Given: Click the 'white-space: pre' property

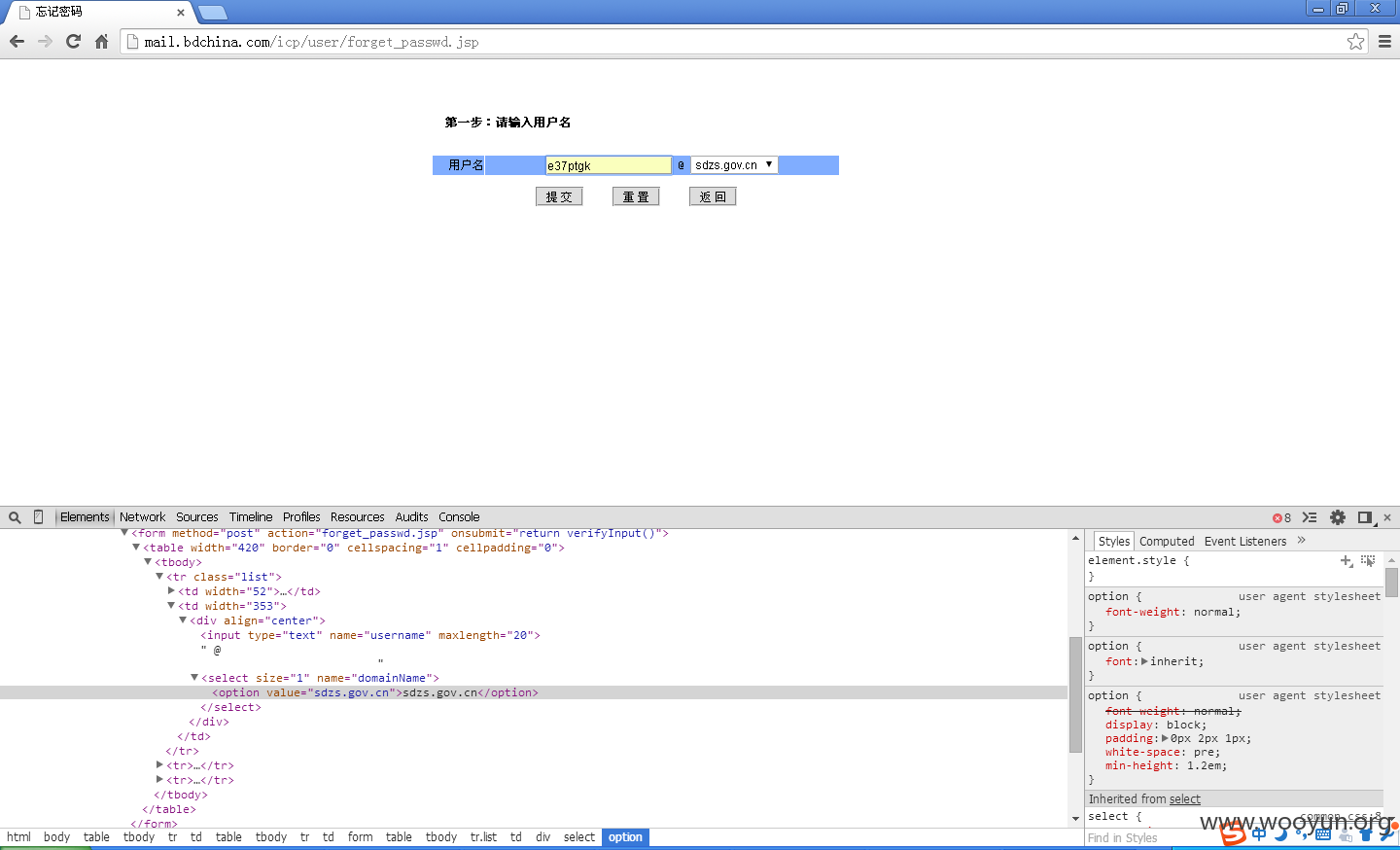Looking at the screenshot, I should tap(1163, 752).
